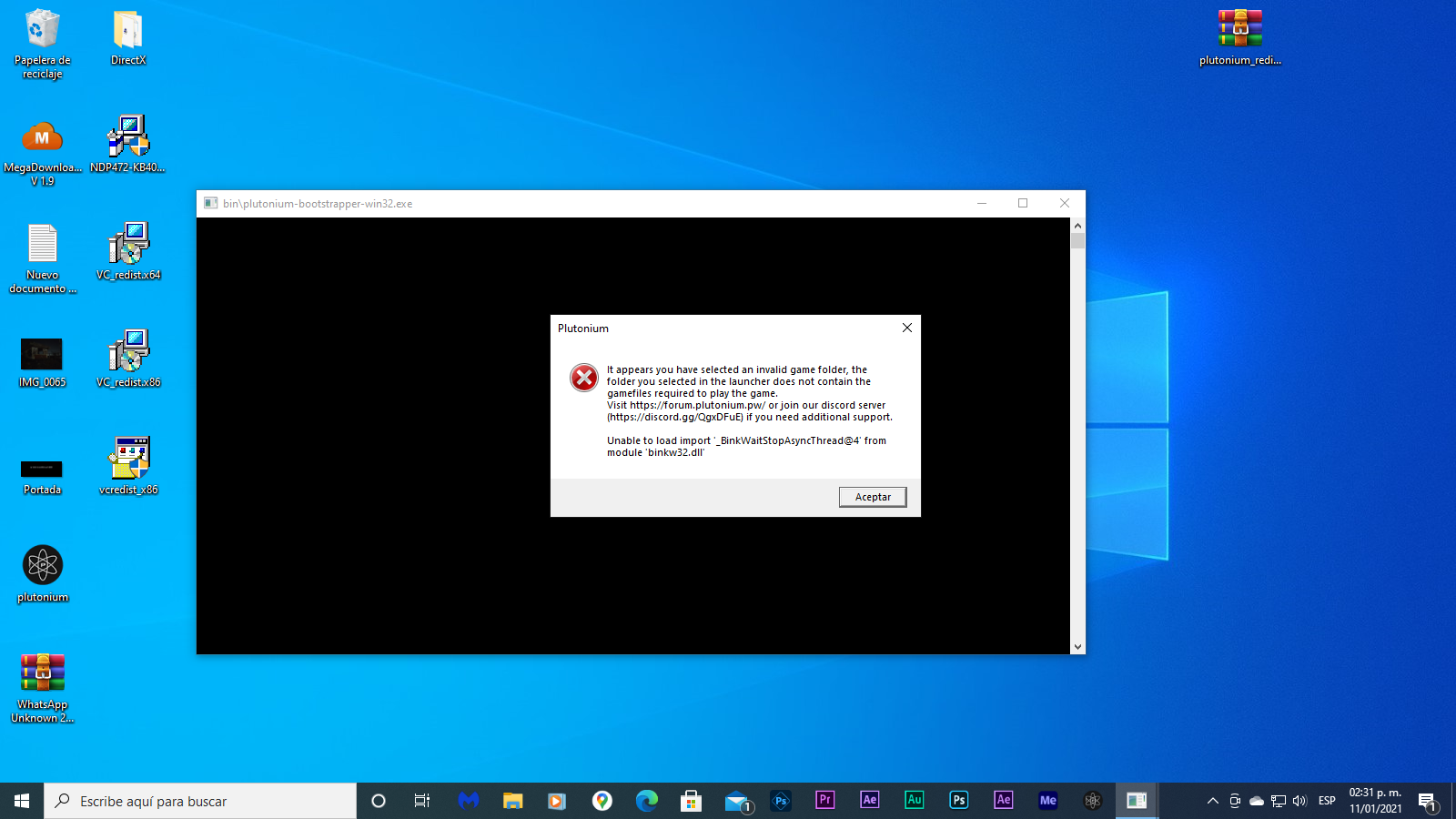
Task: Open File Explorer from the taskbar
Action: click(x=513, y=801)
